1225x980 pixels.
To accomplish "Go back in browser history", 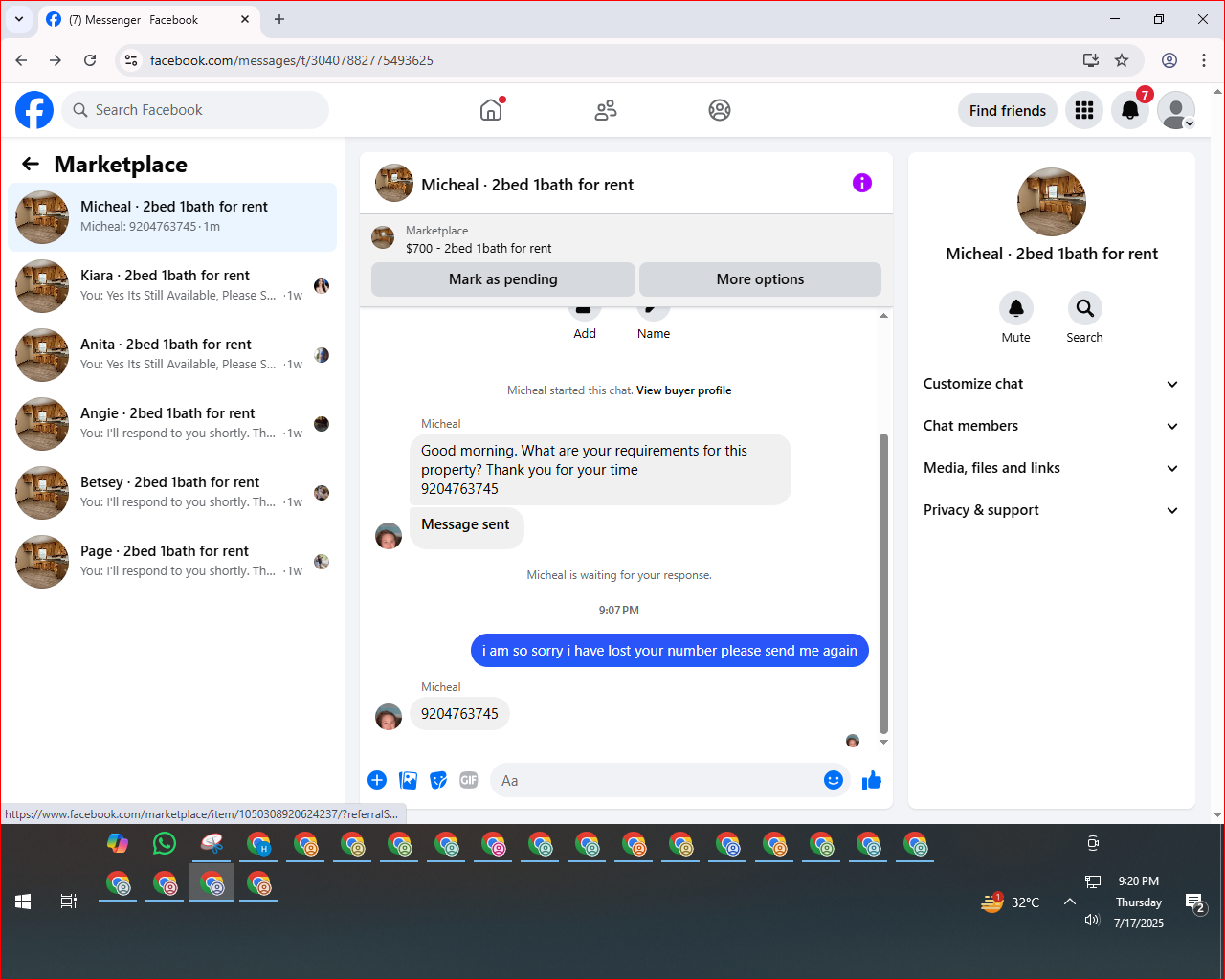I will pos(21,60).
